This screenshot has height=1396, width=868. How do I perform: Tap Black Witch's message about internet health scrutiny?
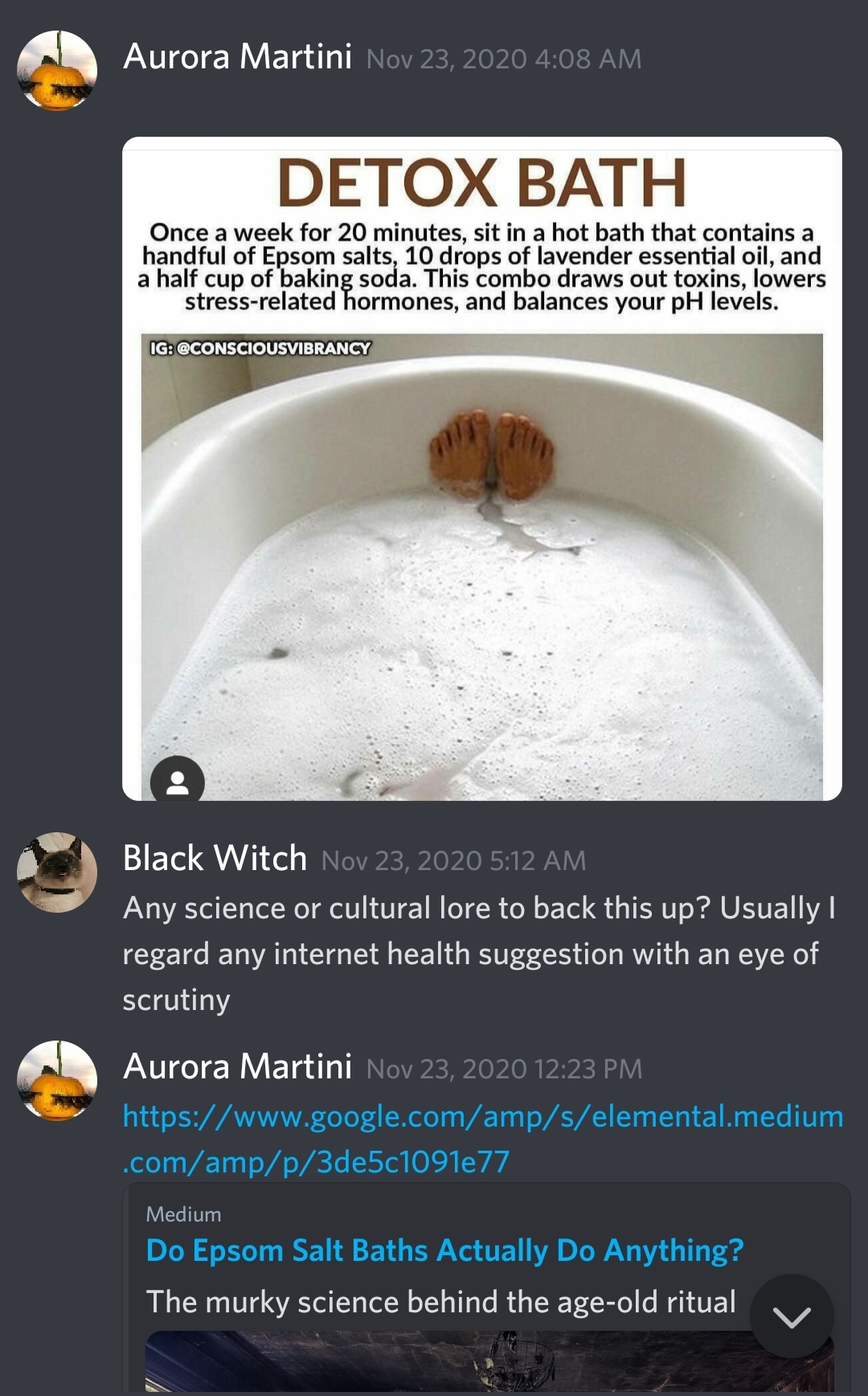tap(479, 954)
